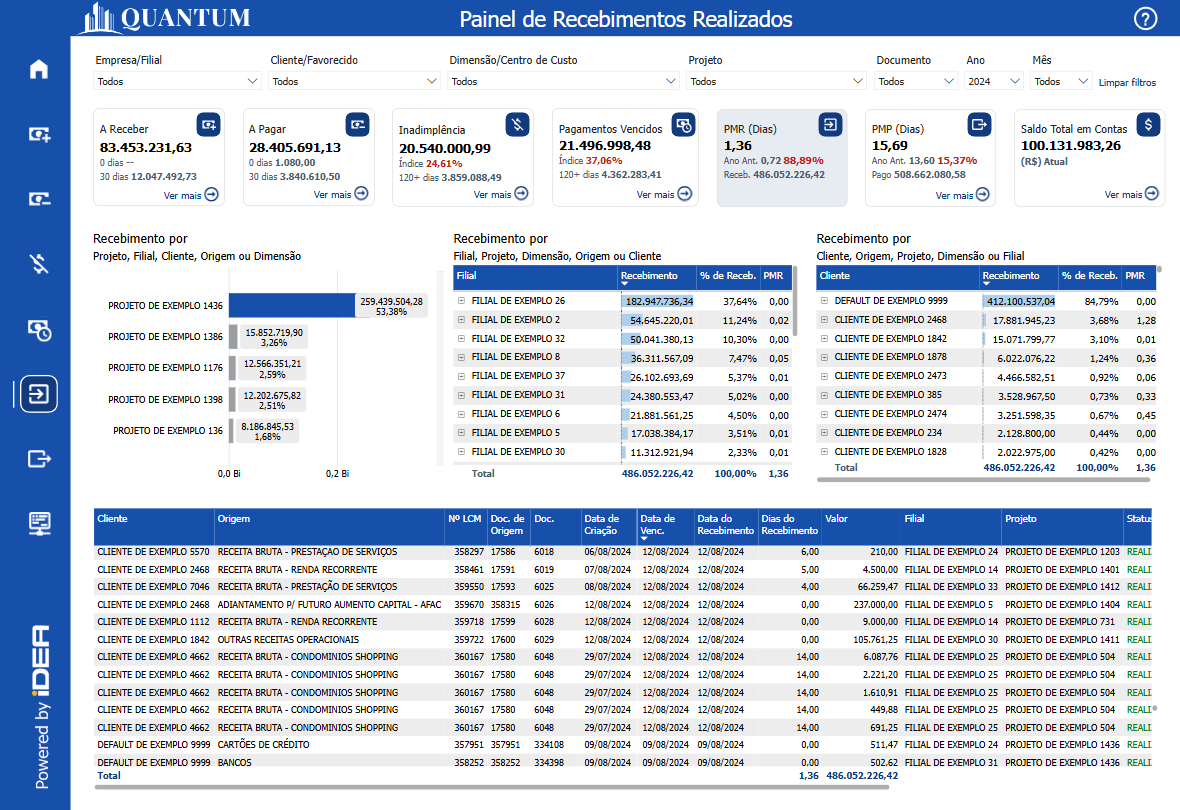
Task: Open the Empresa/Filial dropdown
Action: coord(178,81)
